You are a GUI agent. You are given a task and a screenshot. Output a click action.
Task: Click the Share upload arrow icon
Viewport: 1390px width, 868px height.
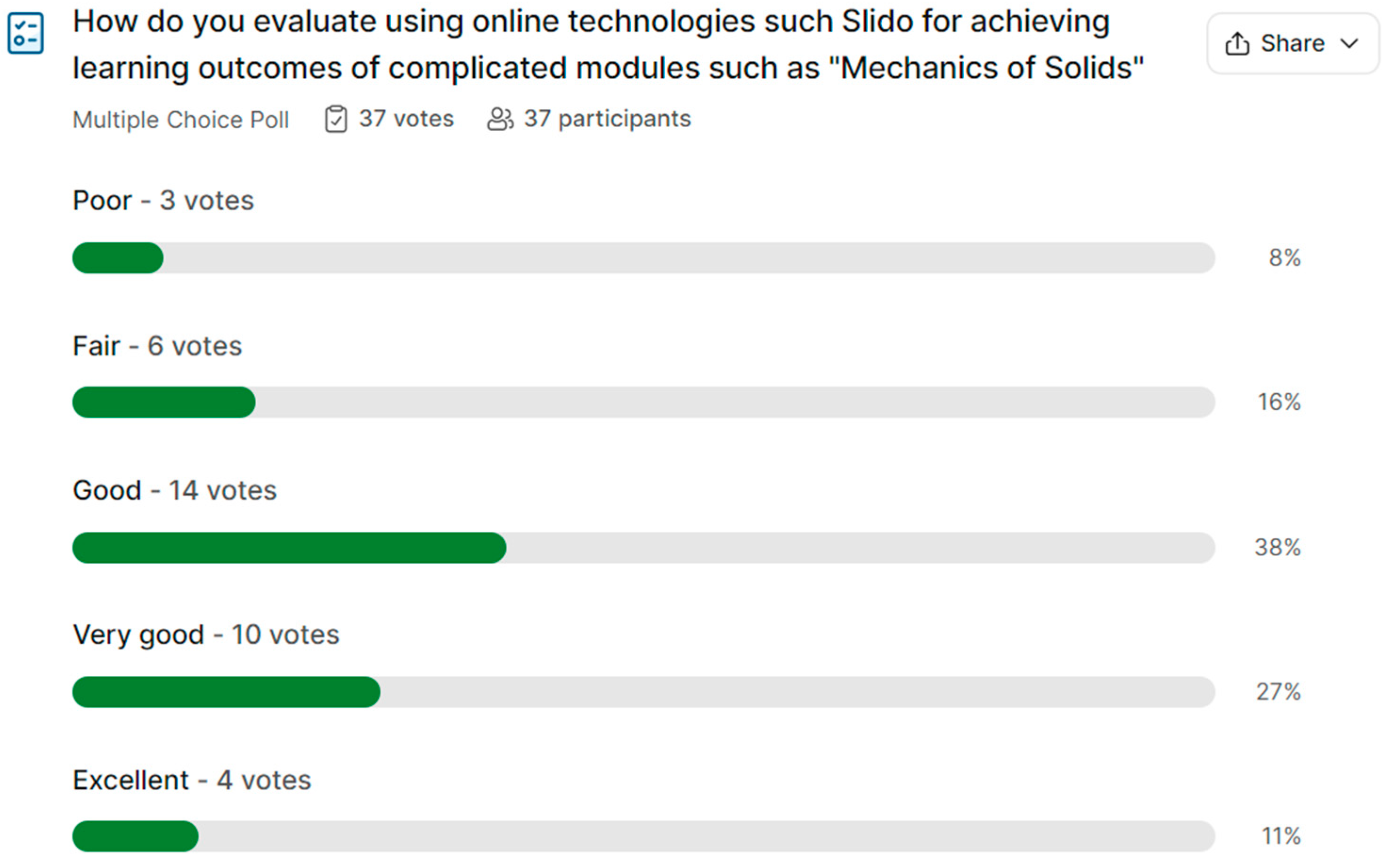click(1237, 44)
